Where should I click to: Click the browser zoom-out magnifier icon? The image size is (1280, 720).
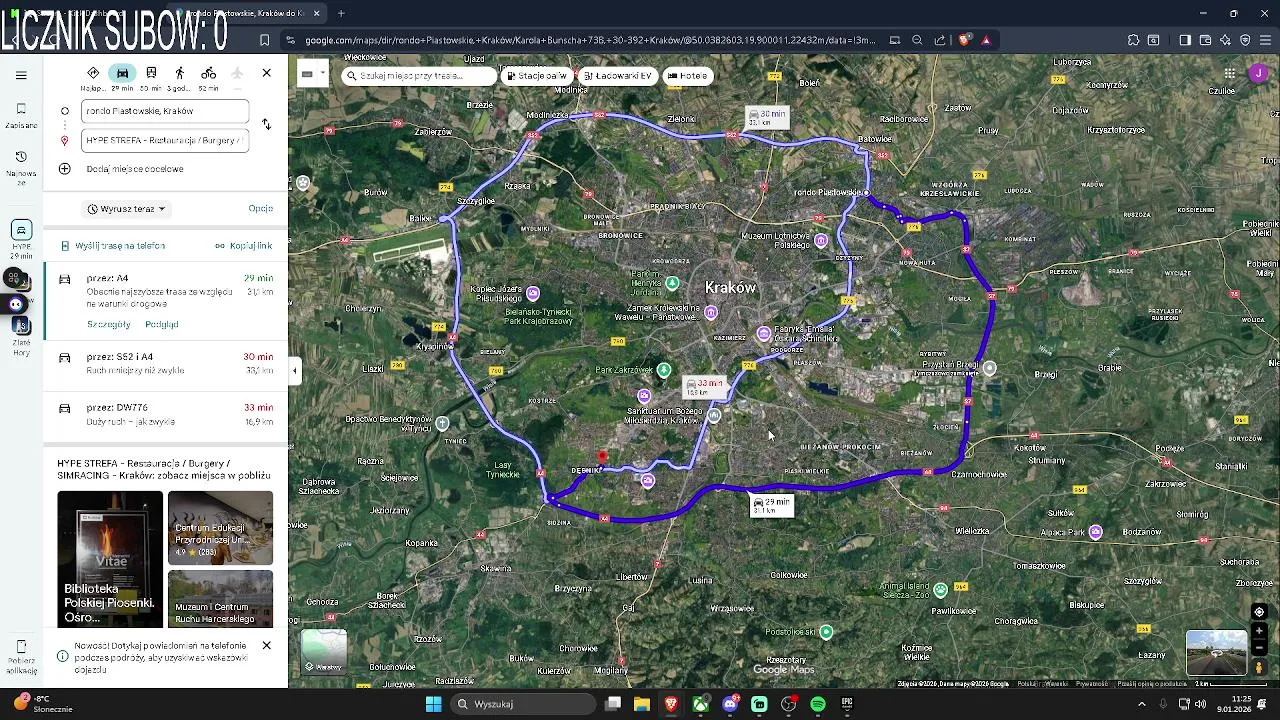point(917,40)
